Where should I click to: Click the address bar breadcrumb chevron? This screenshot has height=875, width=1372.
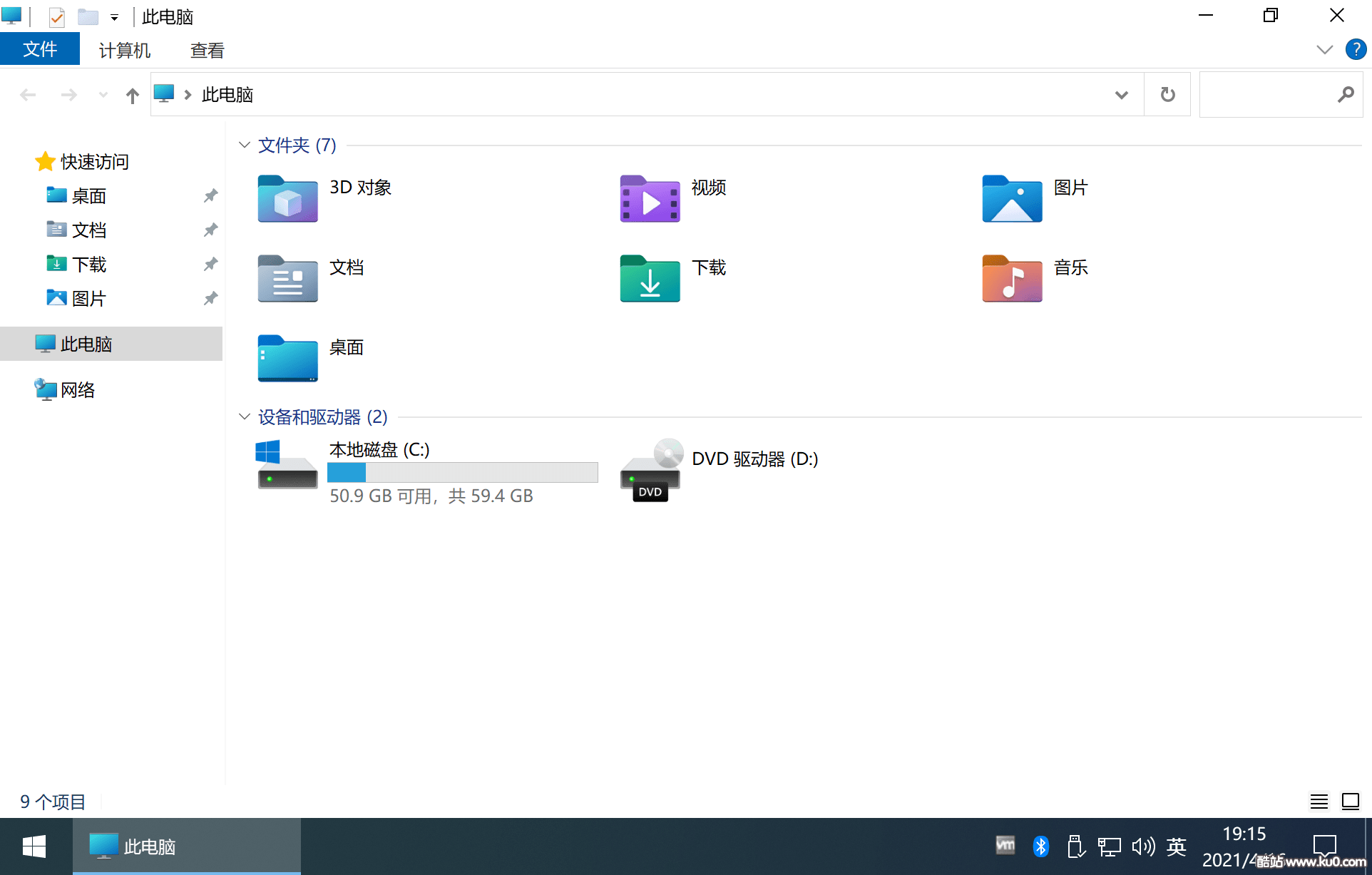[188, 95]
